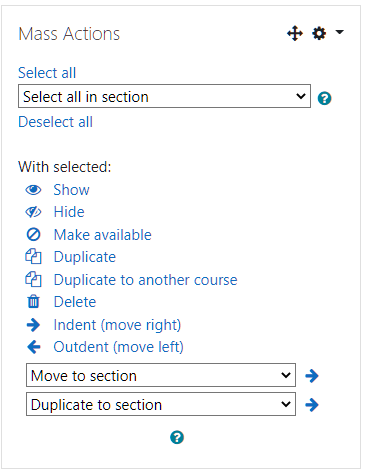This screenshot has width=366, height=474.
Task: Click arrow button next to Duplicate to section
Action: point(312,405)
